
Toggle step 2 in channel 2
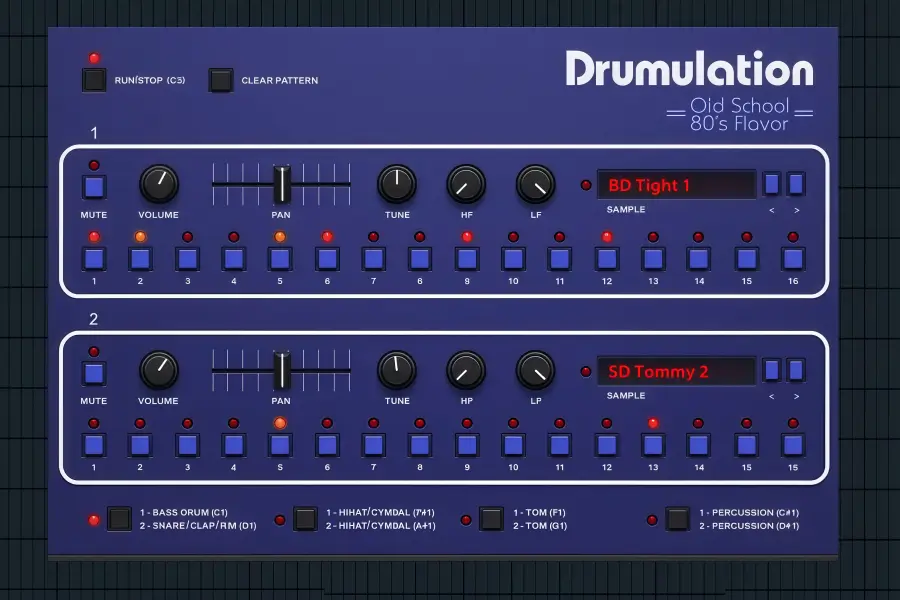(x=140, y=445)
